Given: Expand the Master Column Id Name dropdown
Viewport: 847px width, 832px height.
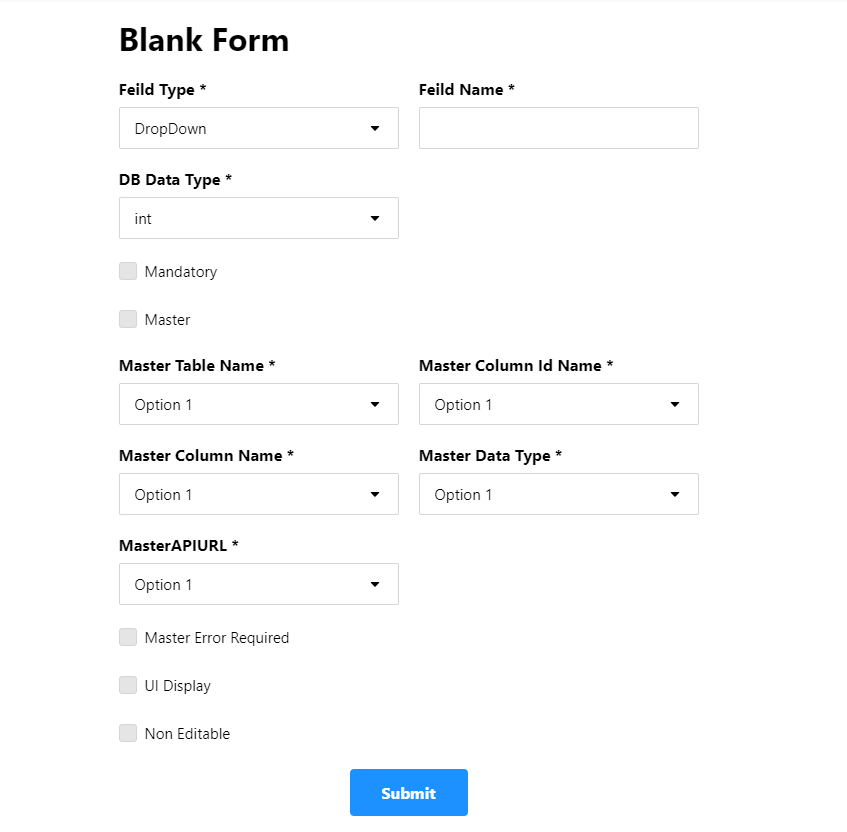Looking at the screenshot, I should (x=558, y=404).
